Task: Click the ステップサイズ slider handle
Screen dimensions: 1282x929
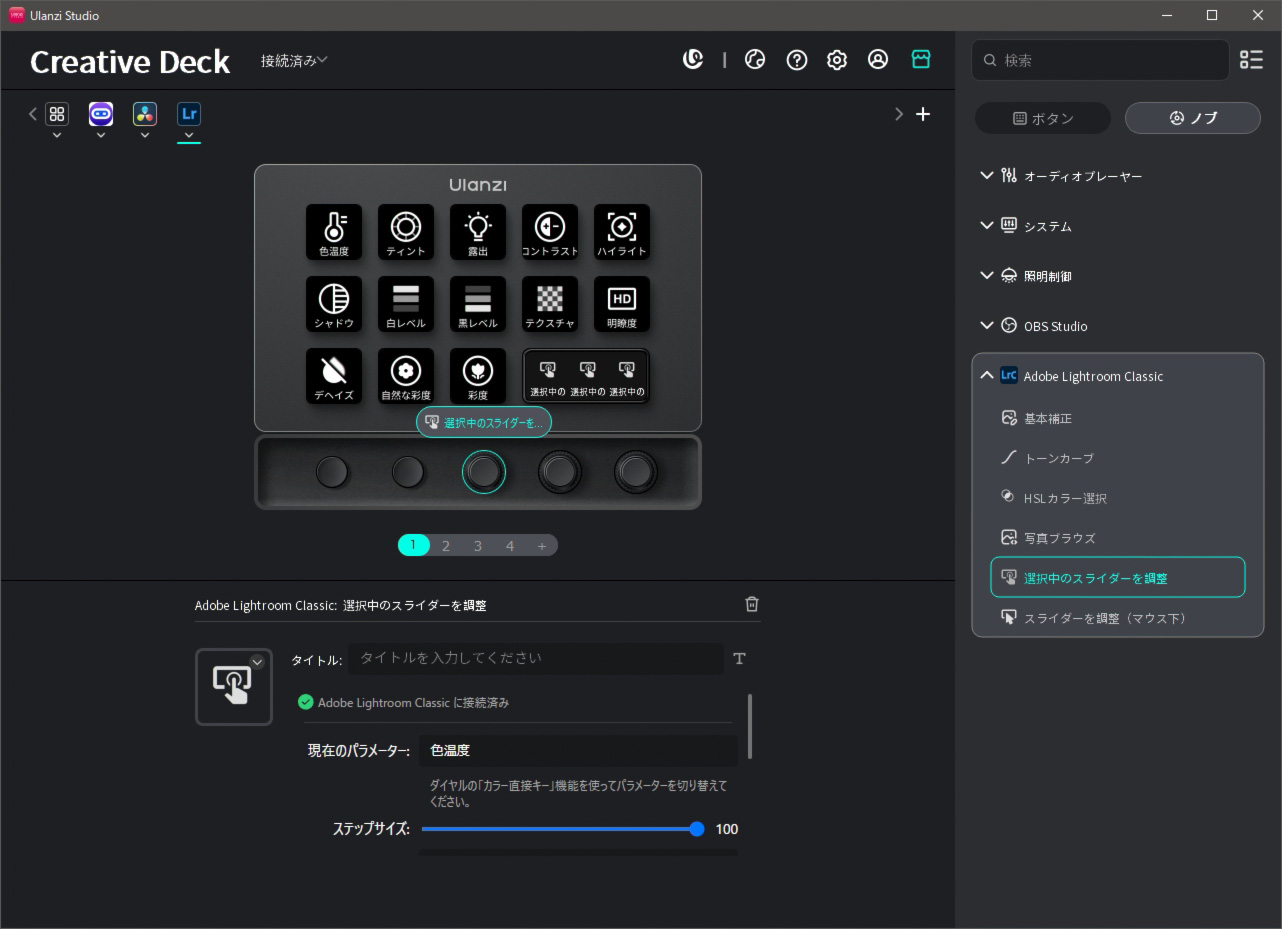Action: click(x=697, y=829)
